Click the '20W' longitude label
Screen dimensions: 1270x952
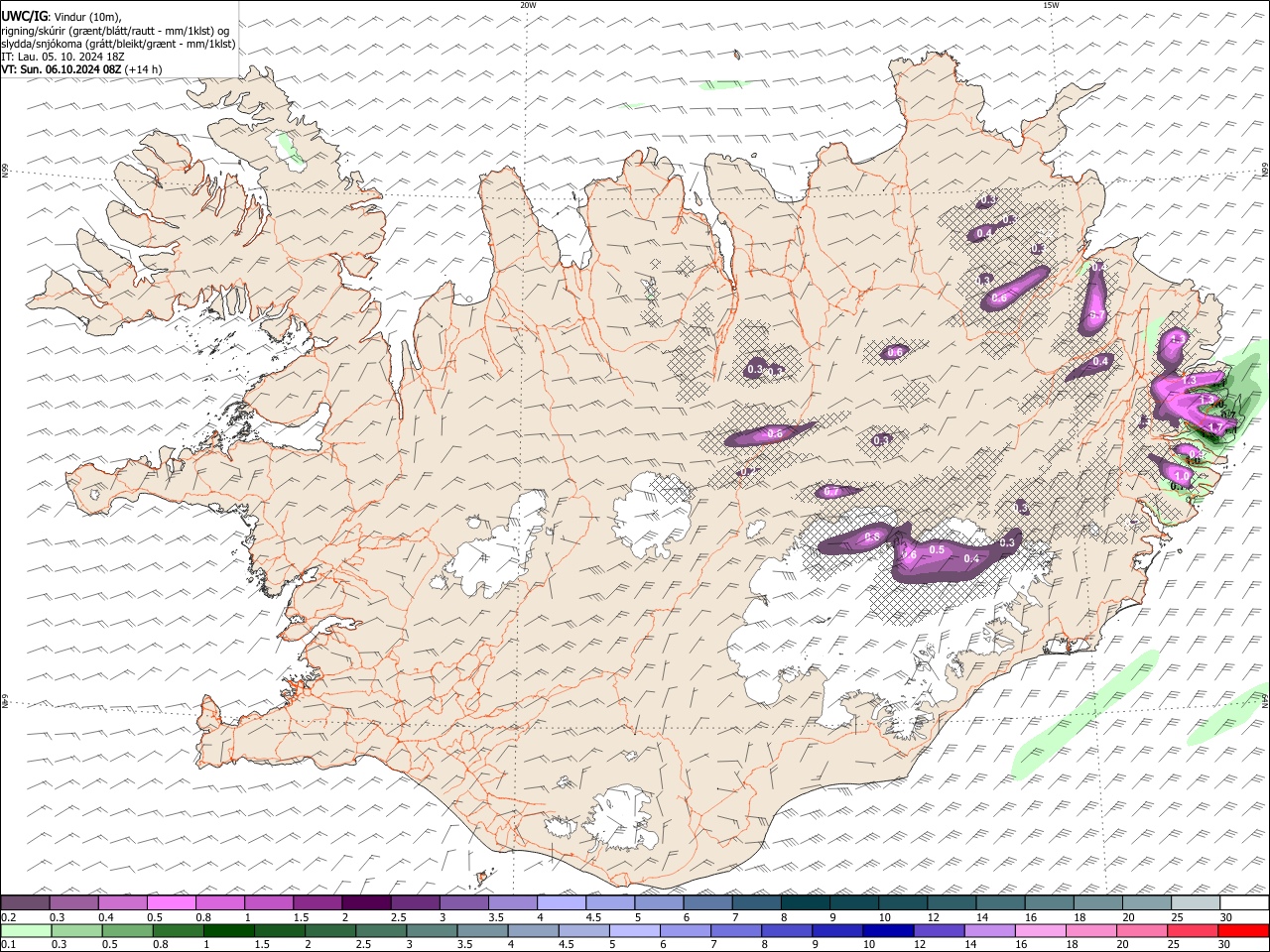tap(528, 5)
